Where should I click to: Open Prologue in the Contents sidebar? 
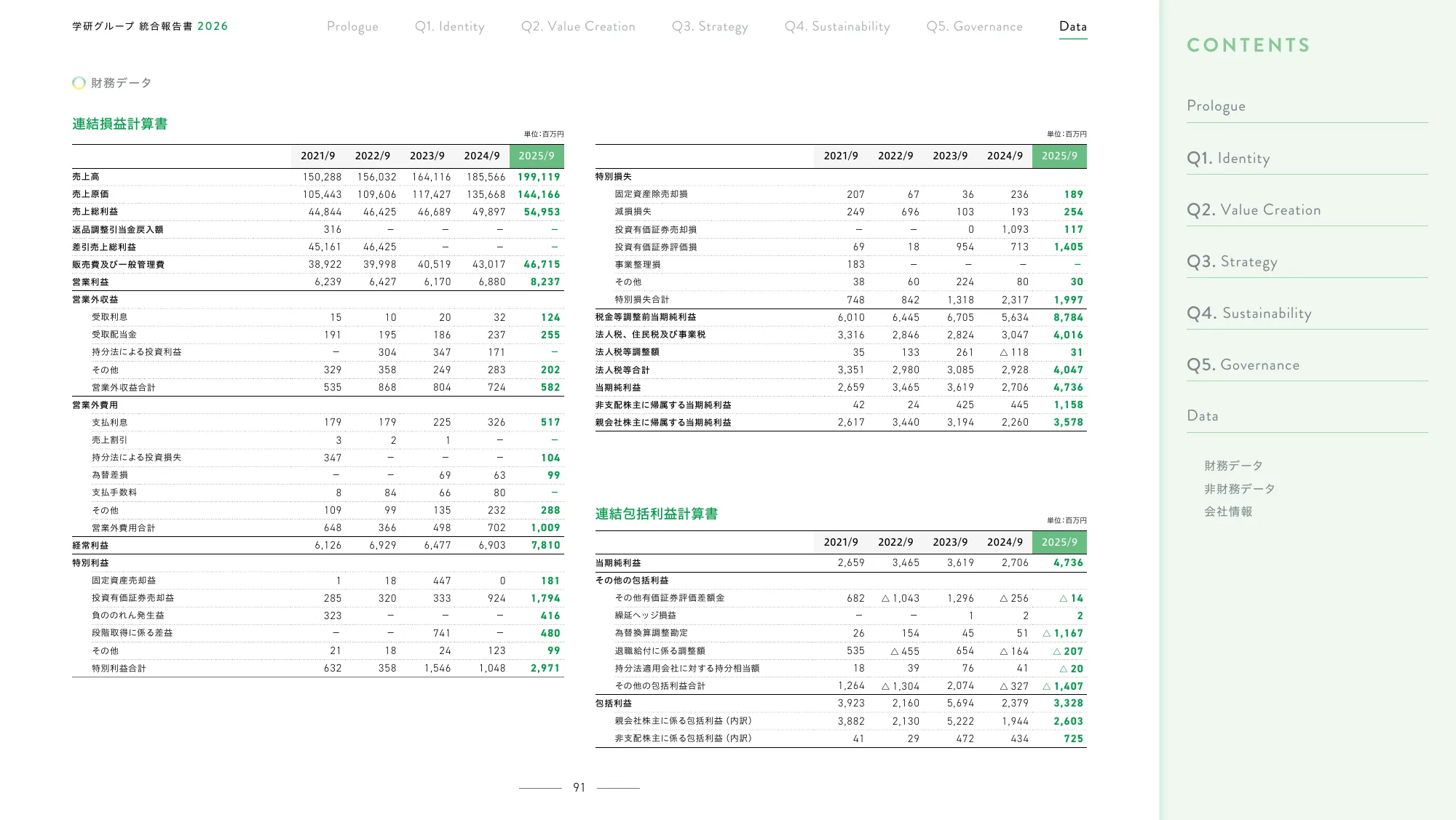tap(1216, 106)
